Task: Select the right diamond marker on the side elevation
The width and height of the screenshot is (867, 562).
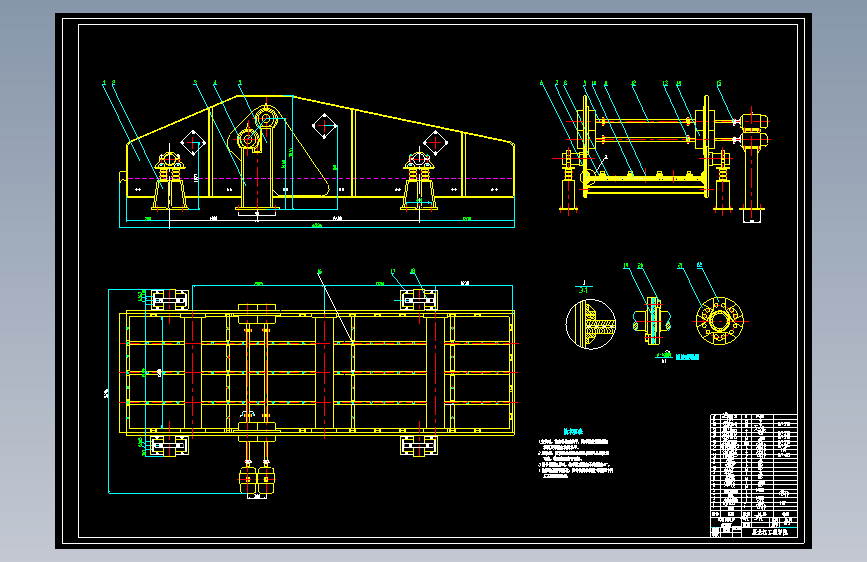Action: [x=435, y=143]
